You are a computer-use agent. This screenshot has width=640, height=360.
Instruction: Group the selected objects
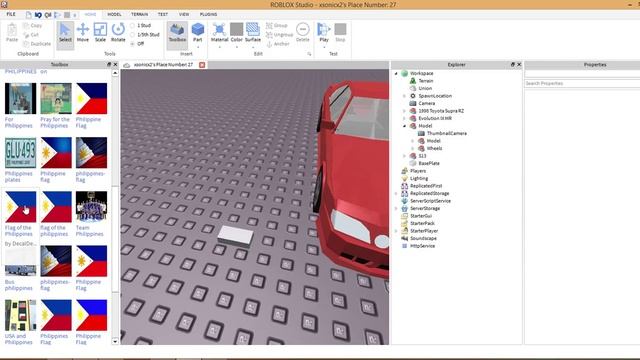point(277,26)
